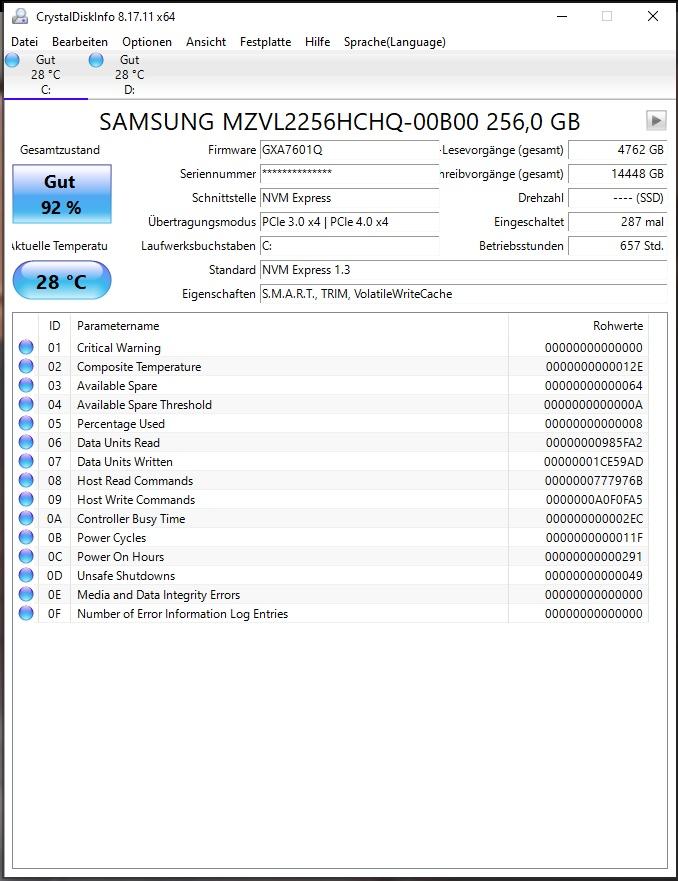Click raw value 00000000985FA2
The image size is (678, 881).
pos(594,443)
